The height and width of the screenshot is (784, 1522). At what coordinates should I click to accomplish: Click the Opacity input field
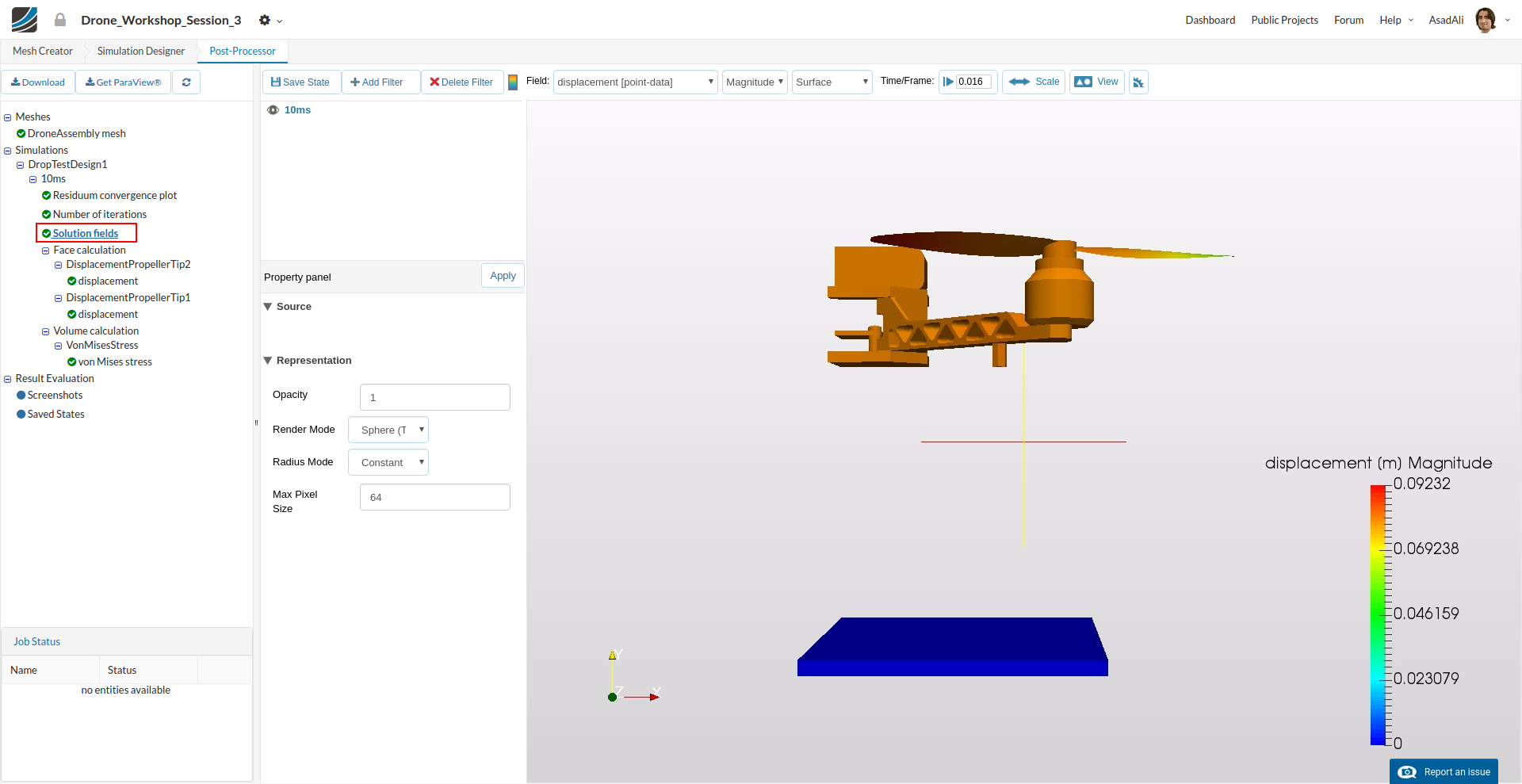pyautogui.click(x=434, y=398)
